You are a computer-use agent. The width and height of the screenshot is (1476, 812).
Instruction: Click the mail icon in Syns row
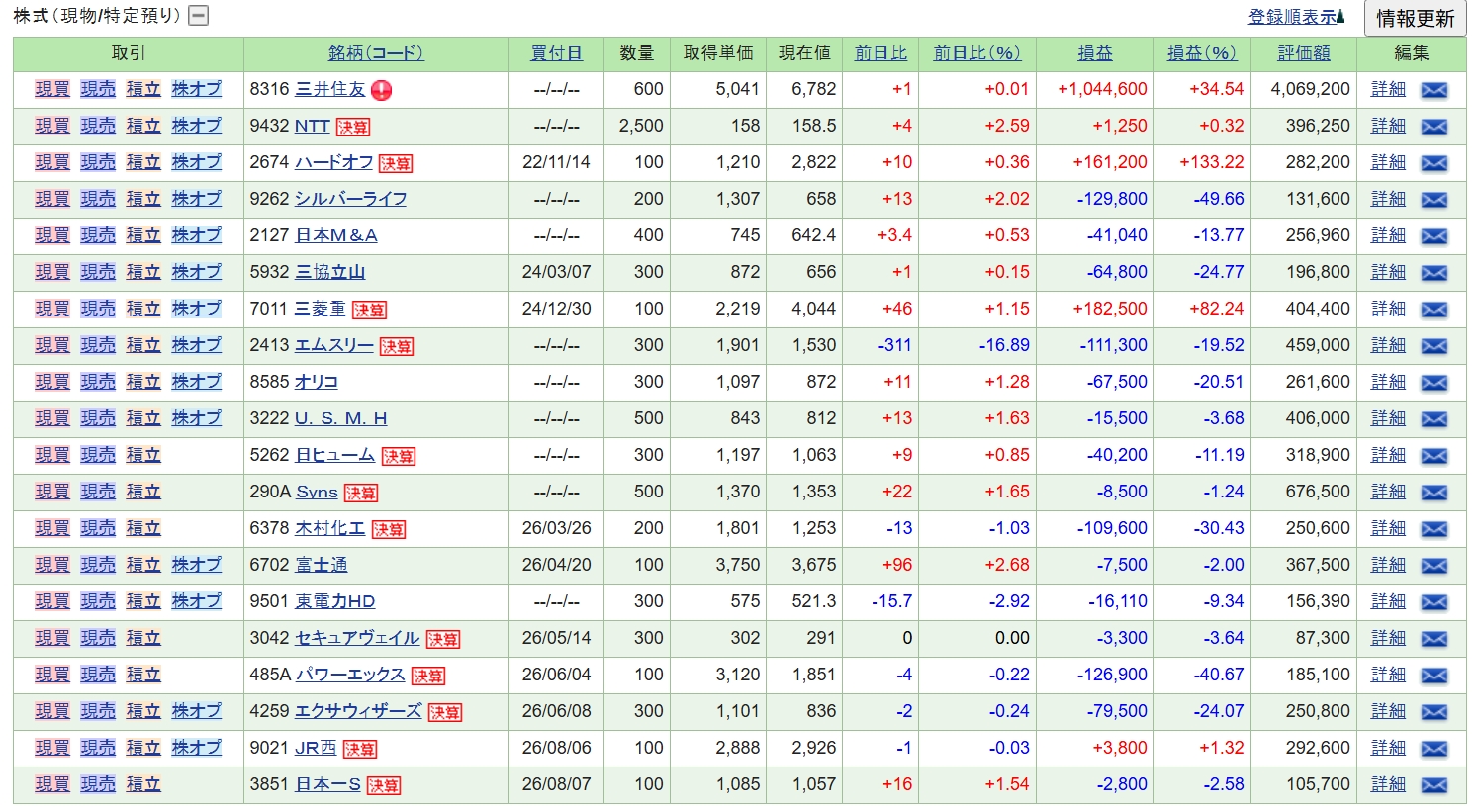1433,493
